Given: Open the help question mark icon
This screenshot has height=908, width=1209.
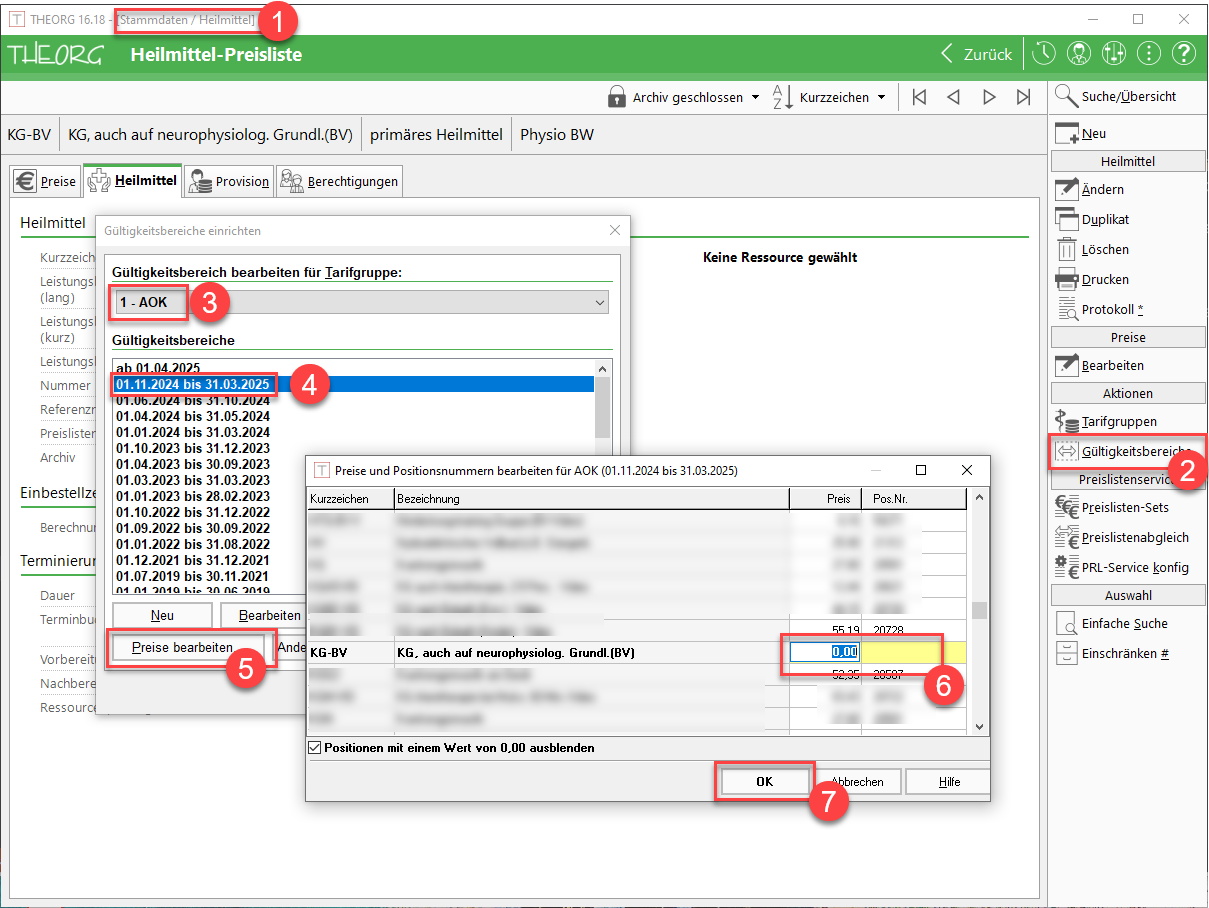Looking at the screenshot, I should click(1183, 54).
